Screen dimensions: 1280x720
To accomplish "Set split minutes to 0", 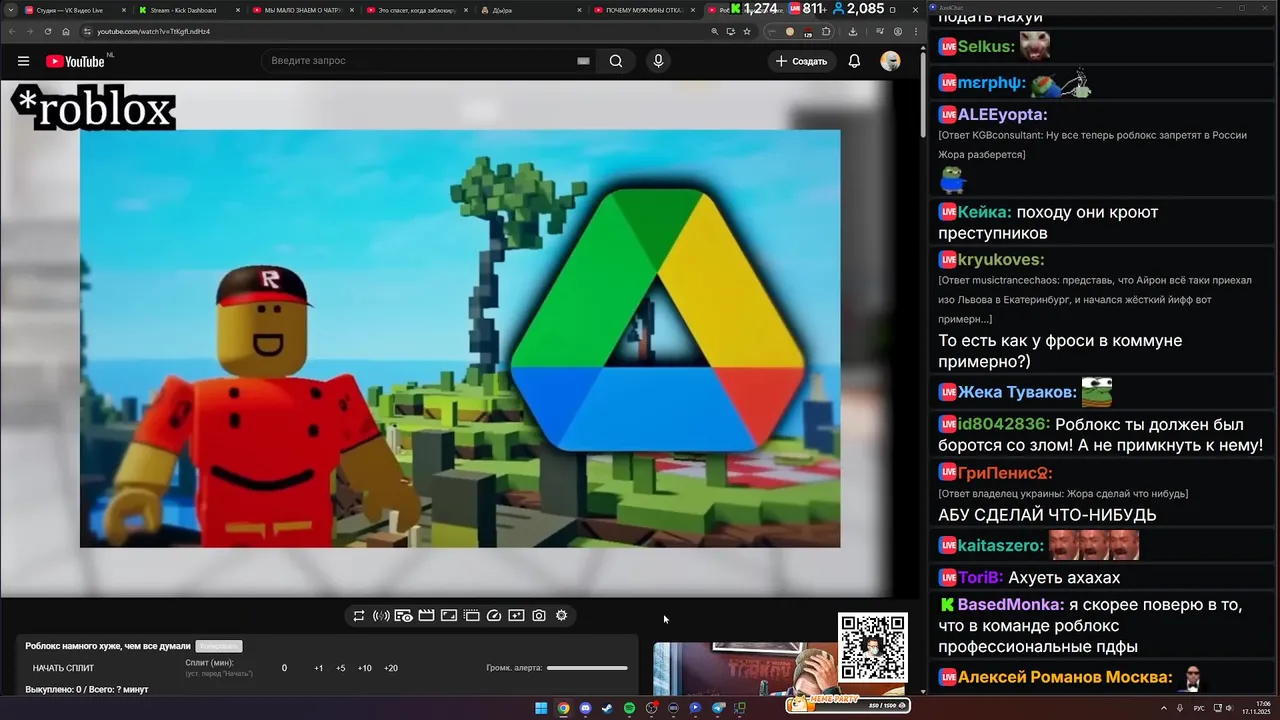I will pos(284,668).
